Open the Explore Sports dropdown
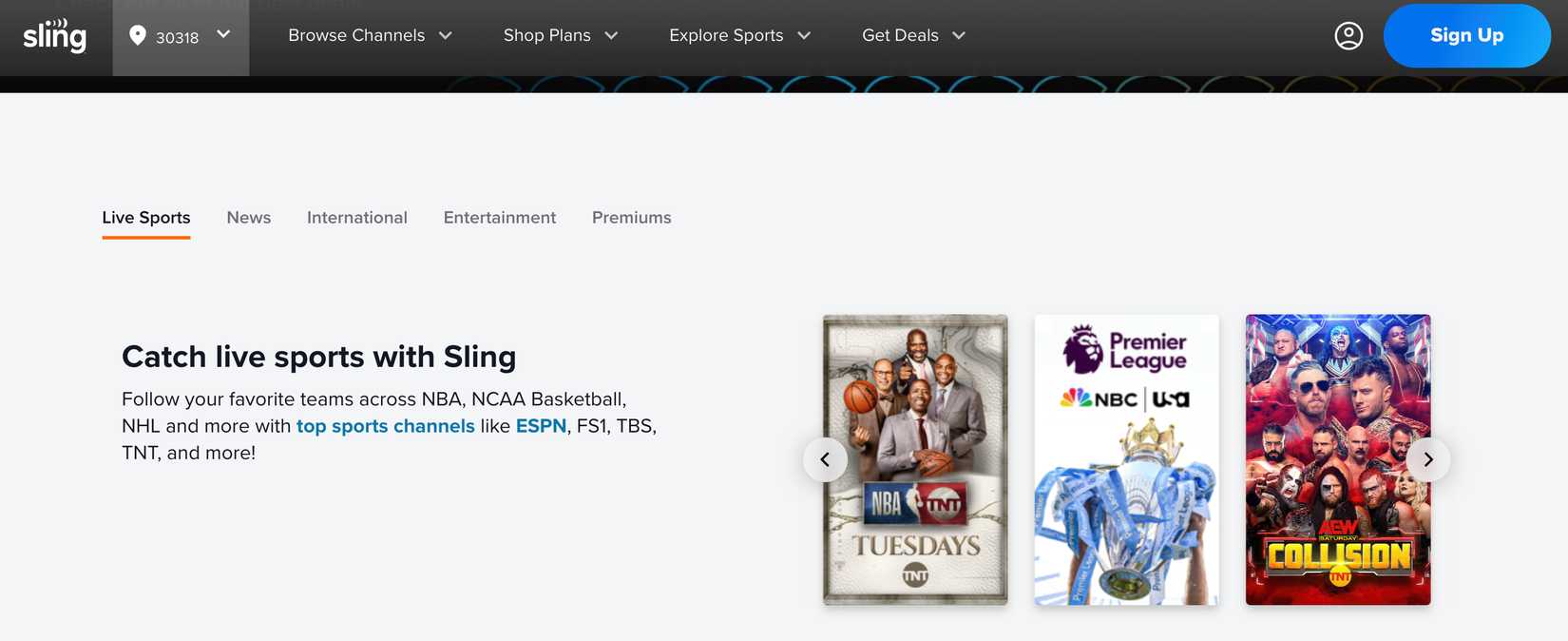The height and width of the screenshot is (641, 1568). [739, 35]
